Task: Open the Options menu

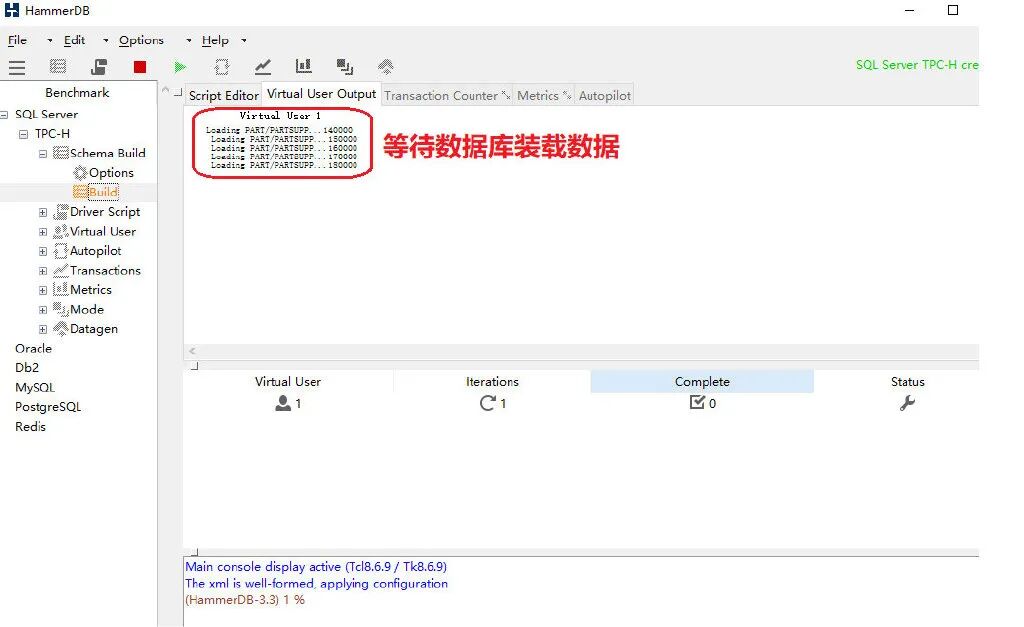Action: point(141,40)
